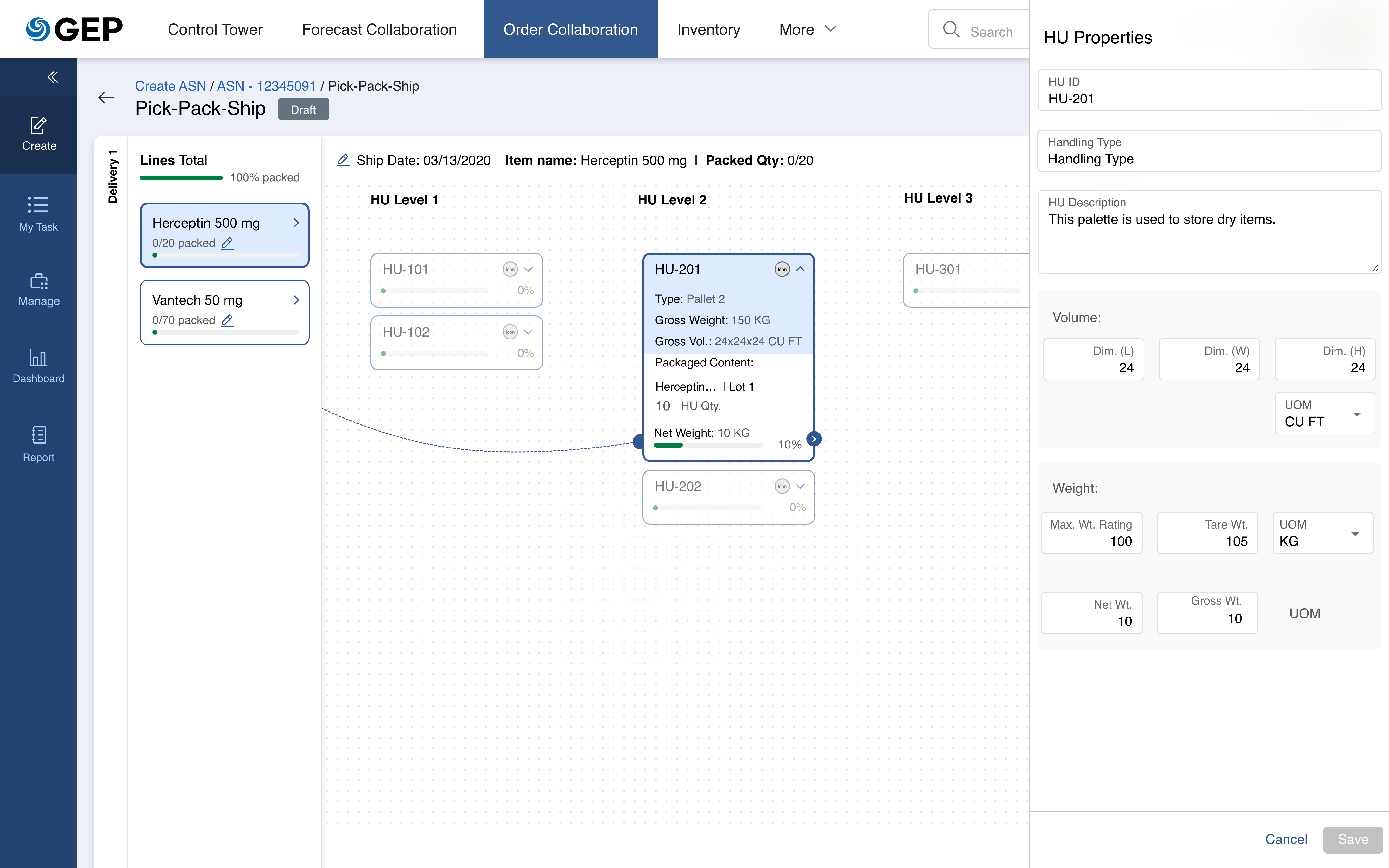Open Vantech 50 mg line chevron
The image size is (1389, 868).
(x=296, y=300)
